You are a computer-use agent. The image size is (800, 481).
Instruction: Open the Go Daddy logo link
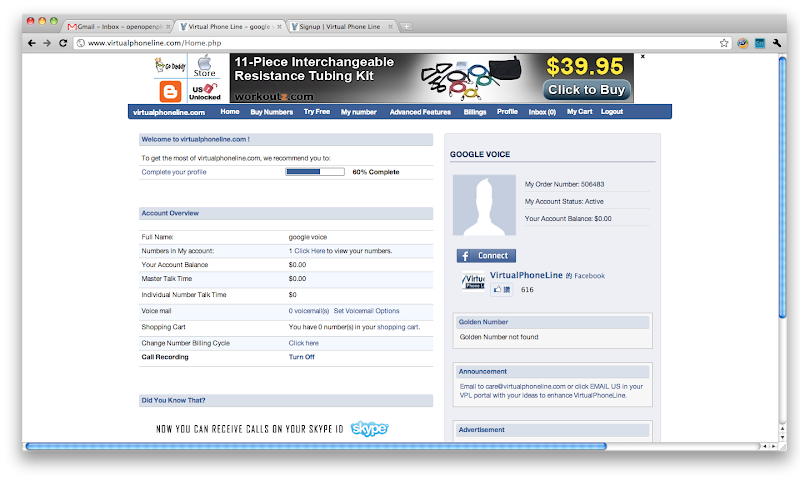[x=170, y=65]
